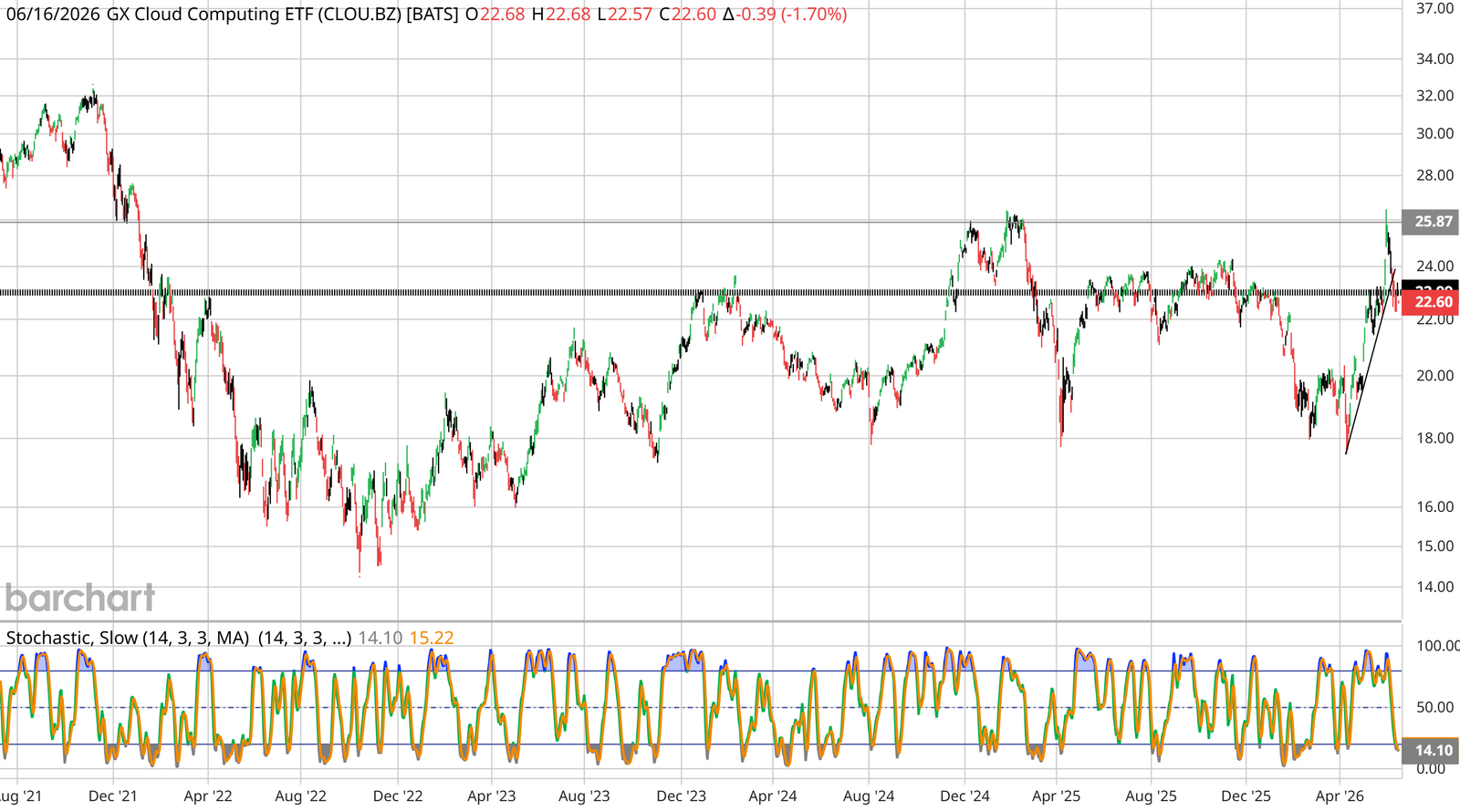Click the ticker symbol (CLOU.BZ)
The image size is (1460, 812).
(x=360, y=15)
